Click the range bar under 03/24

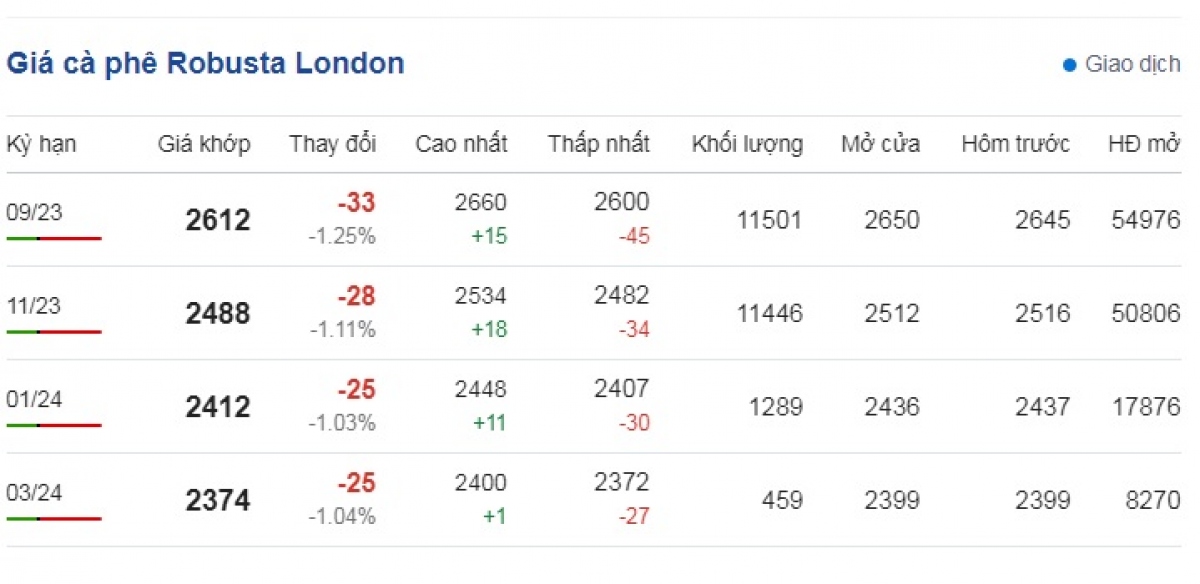click(54, 519)
